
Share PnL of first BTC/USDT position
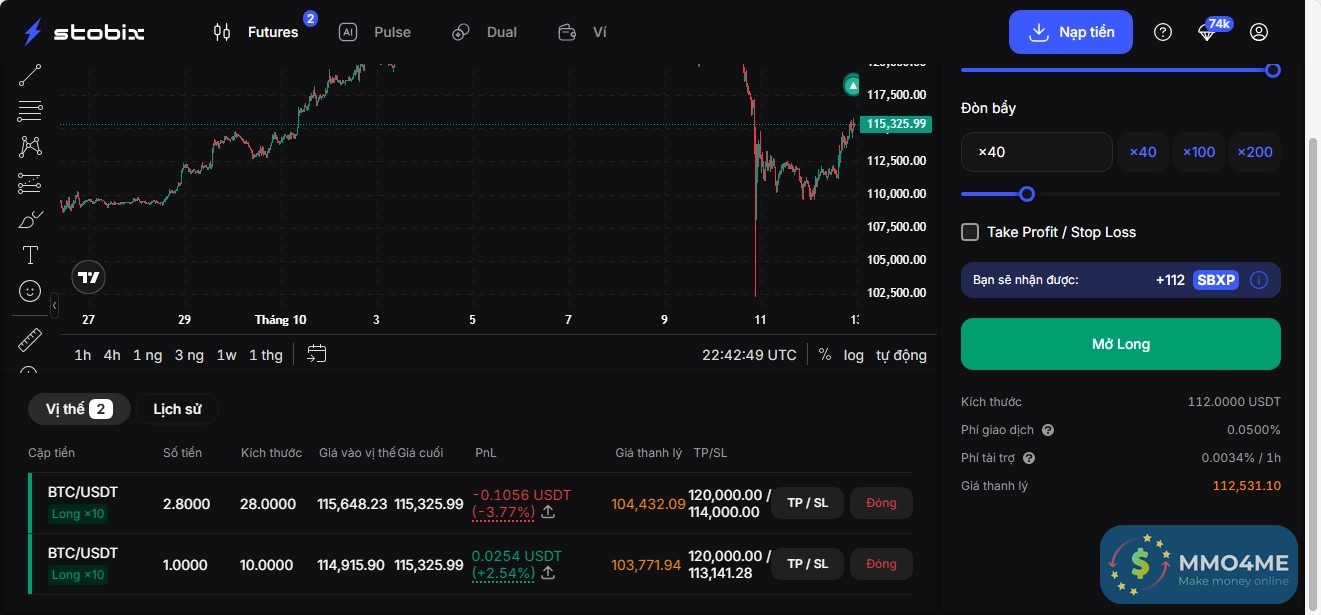tap(548, 512)
